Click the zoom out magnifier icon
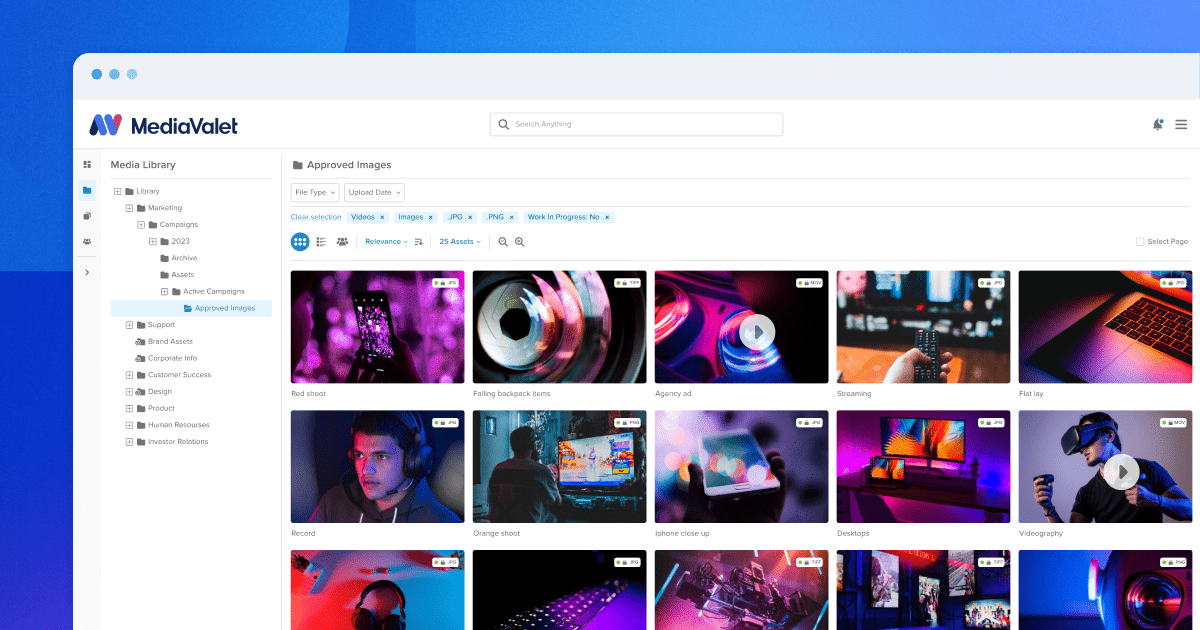Screen dimensions: 1200x630 [x=503, y=242]
